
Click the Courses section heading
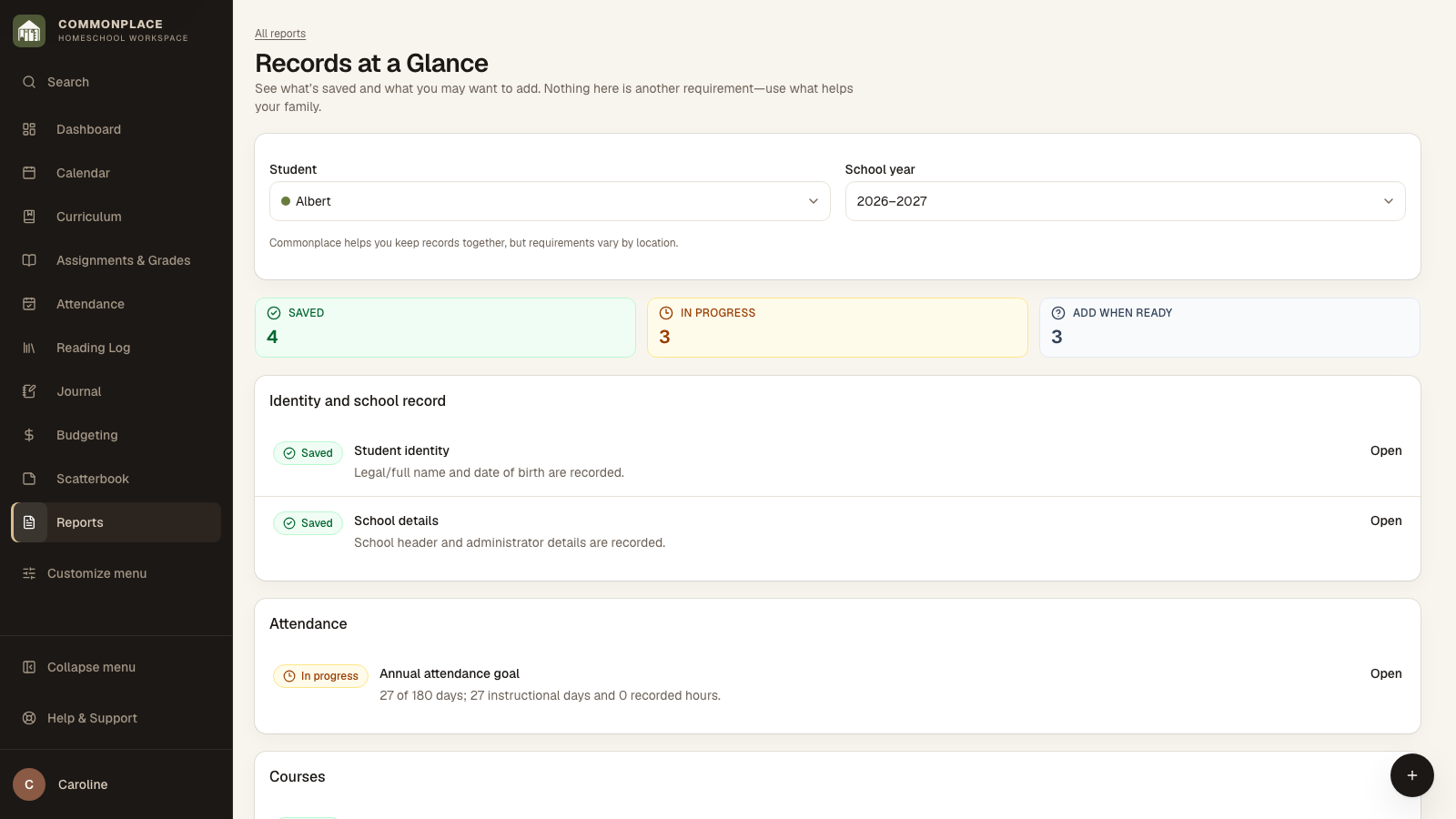[298, 776]
